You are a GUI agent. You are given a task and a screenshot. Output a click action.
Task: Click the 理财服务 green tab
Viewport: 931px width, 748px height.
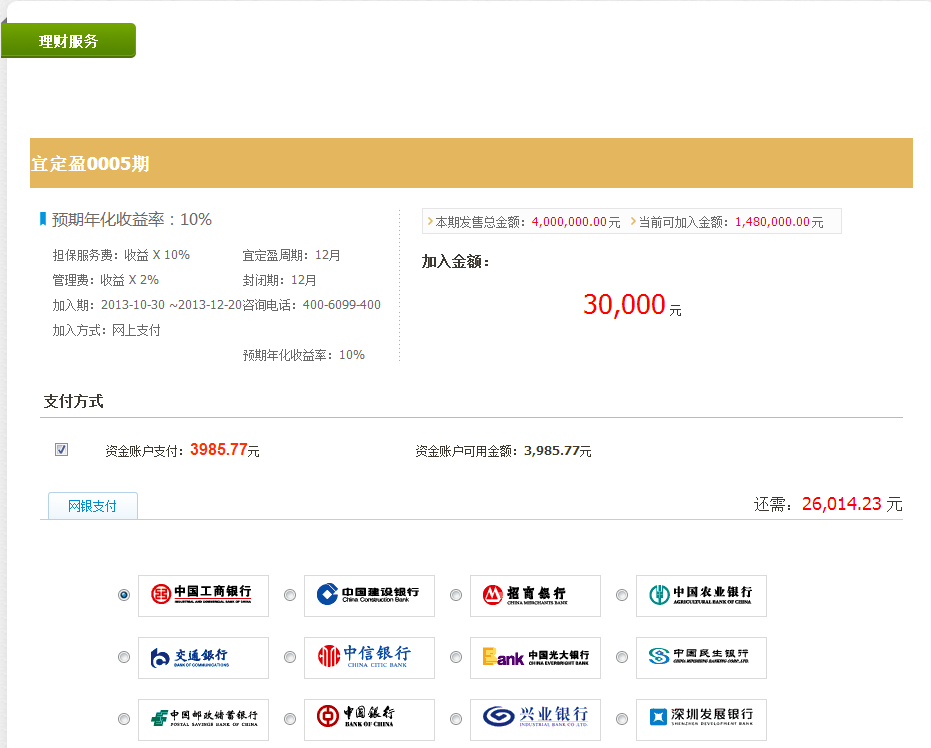[x=69, y=41]
